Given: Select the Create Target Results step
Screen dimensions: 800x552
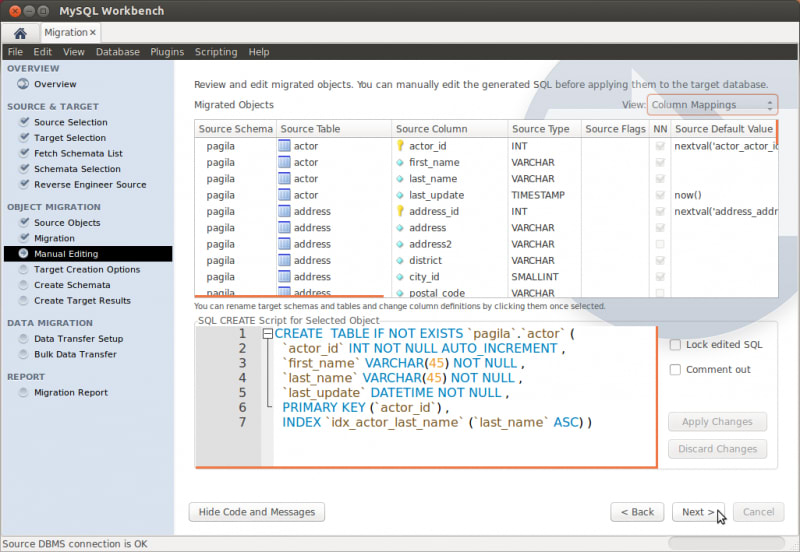Looking at the screenshot, I should click(x=82, y=300).
